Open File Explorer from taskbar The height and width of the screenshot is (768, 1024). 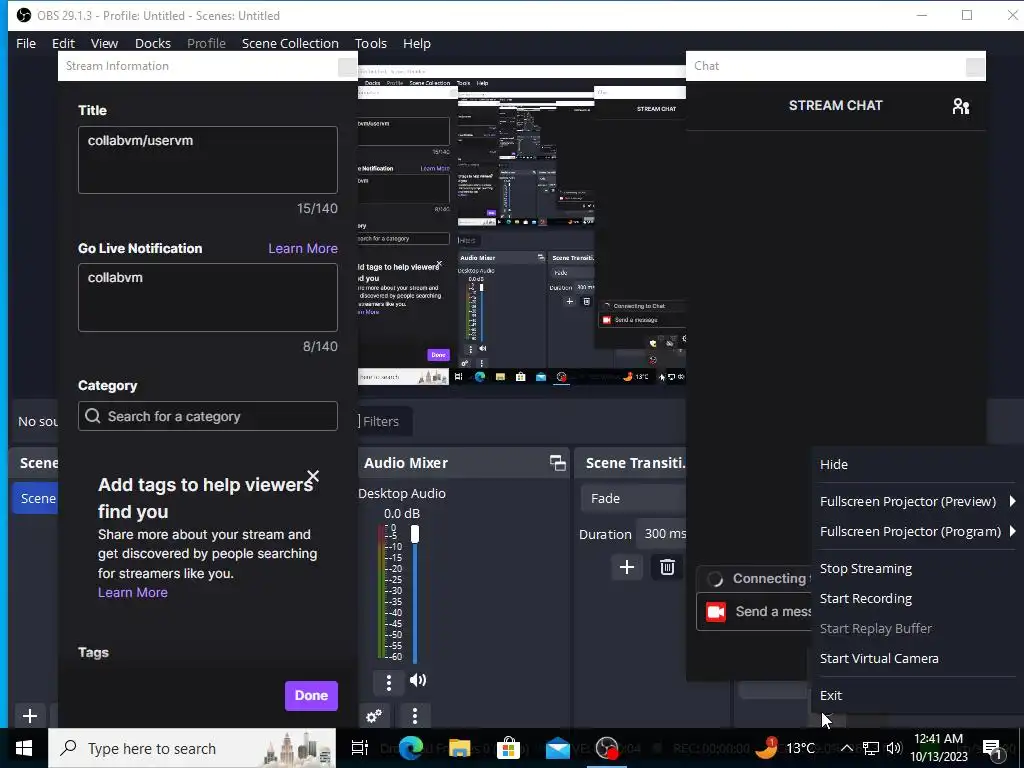(460, 748)
